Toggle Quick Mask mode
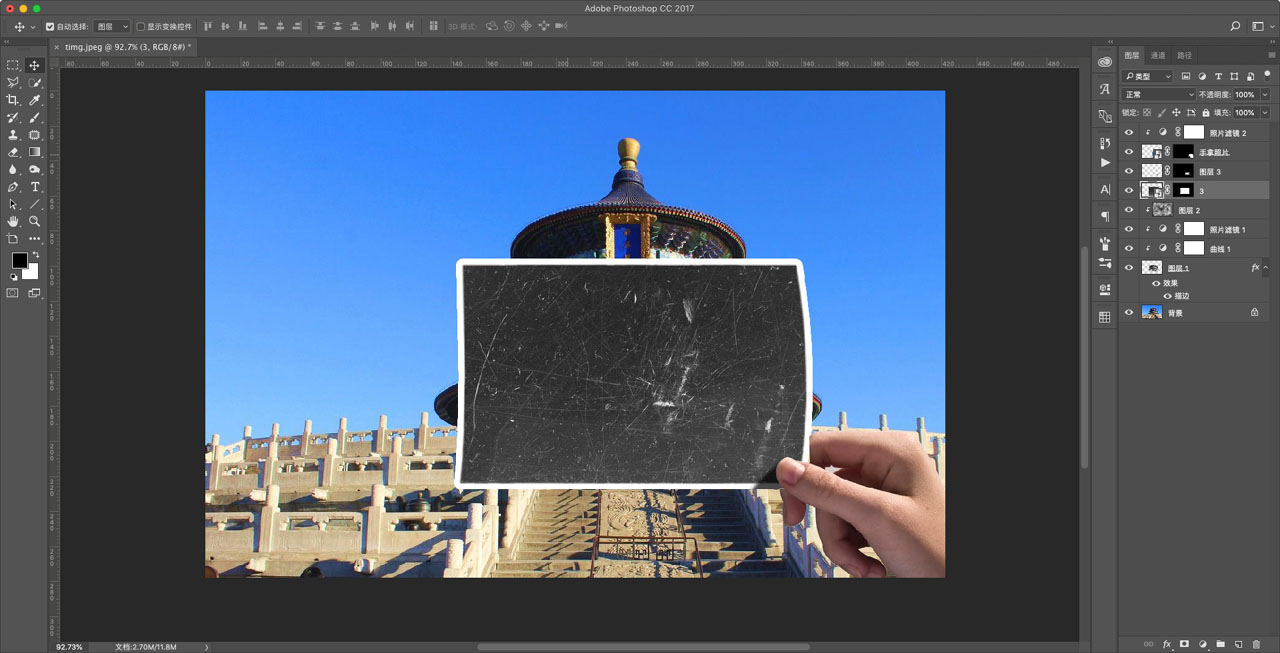The image size is (1280, 653). point(13,293)
